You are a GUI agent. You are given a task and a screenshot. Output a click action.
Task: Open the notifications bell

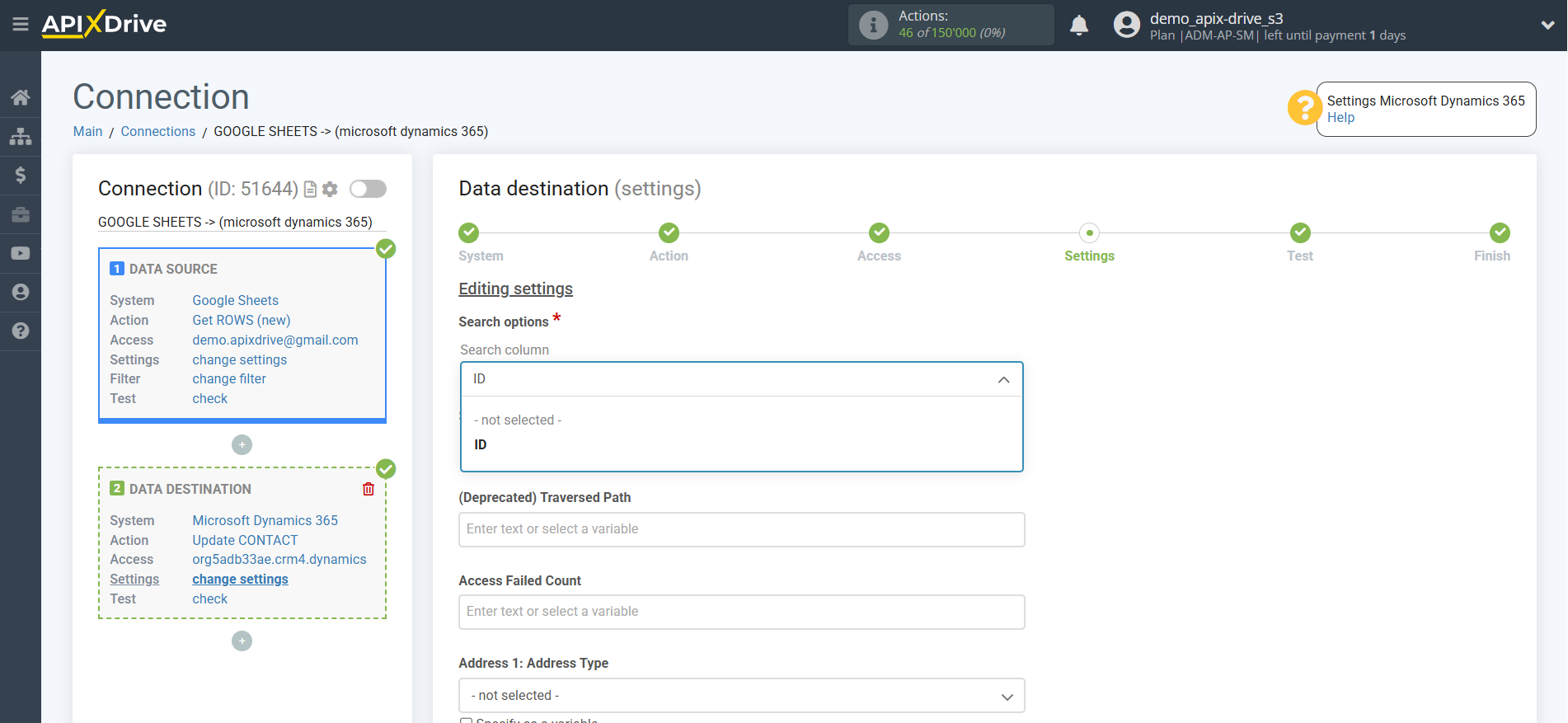pos(1079,26)
